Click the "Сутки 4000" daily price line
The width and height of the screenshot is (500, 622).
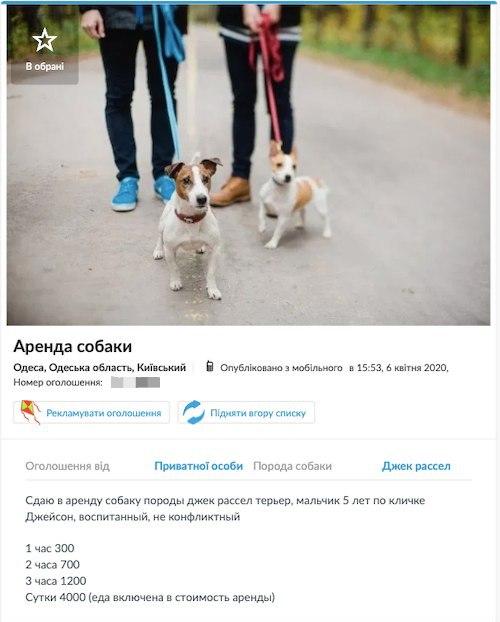pos(150,597)
